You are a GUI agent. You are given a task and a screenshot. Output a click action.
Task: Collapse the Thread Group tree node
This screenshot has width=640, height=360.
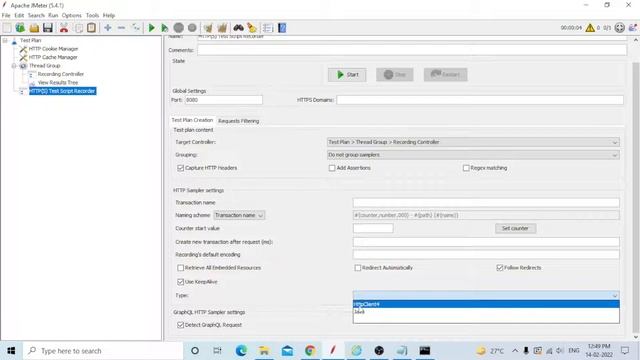[x=14, y=66]
